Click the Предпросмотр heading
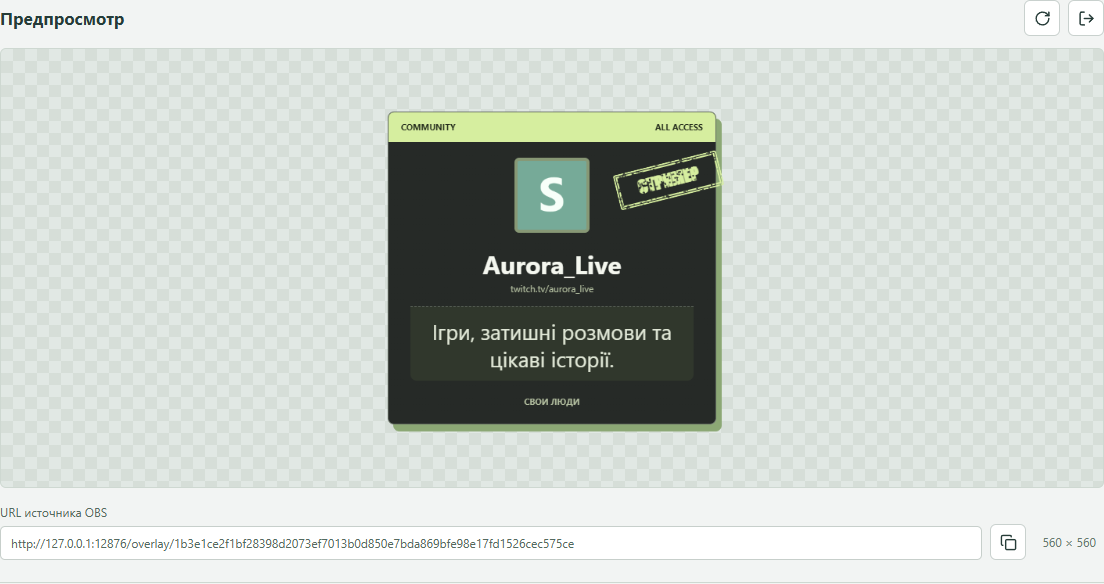This screenshot has width=1104, height=584. [x=63, y=19]
